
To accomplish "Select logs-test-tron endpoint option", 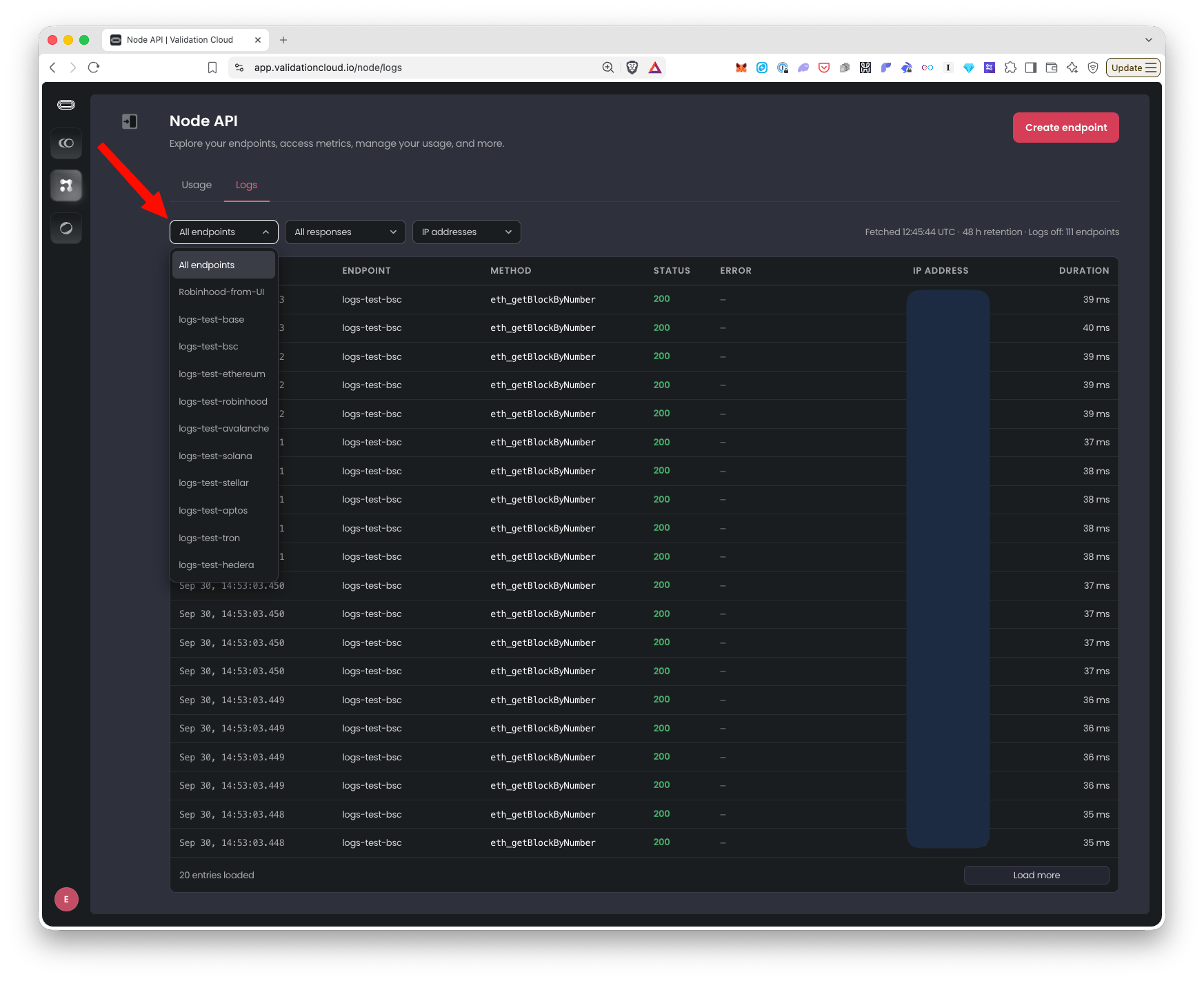I will coord(223,538).
